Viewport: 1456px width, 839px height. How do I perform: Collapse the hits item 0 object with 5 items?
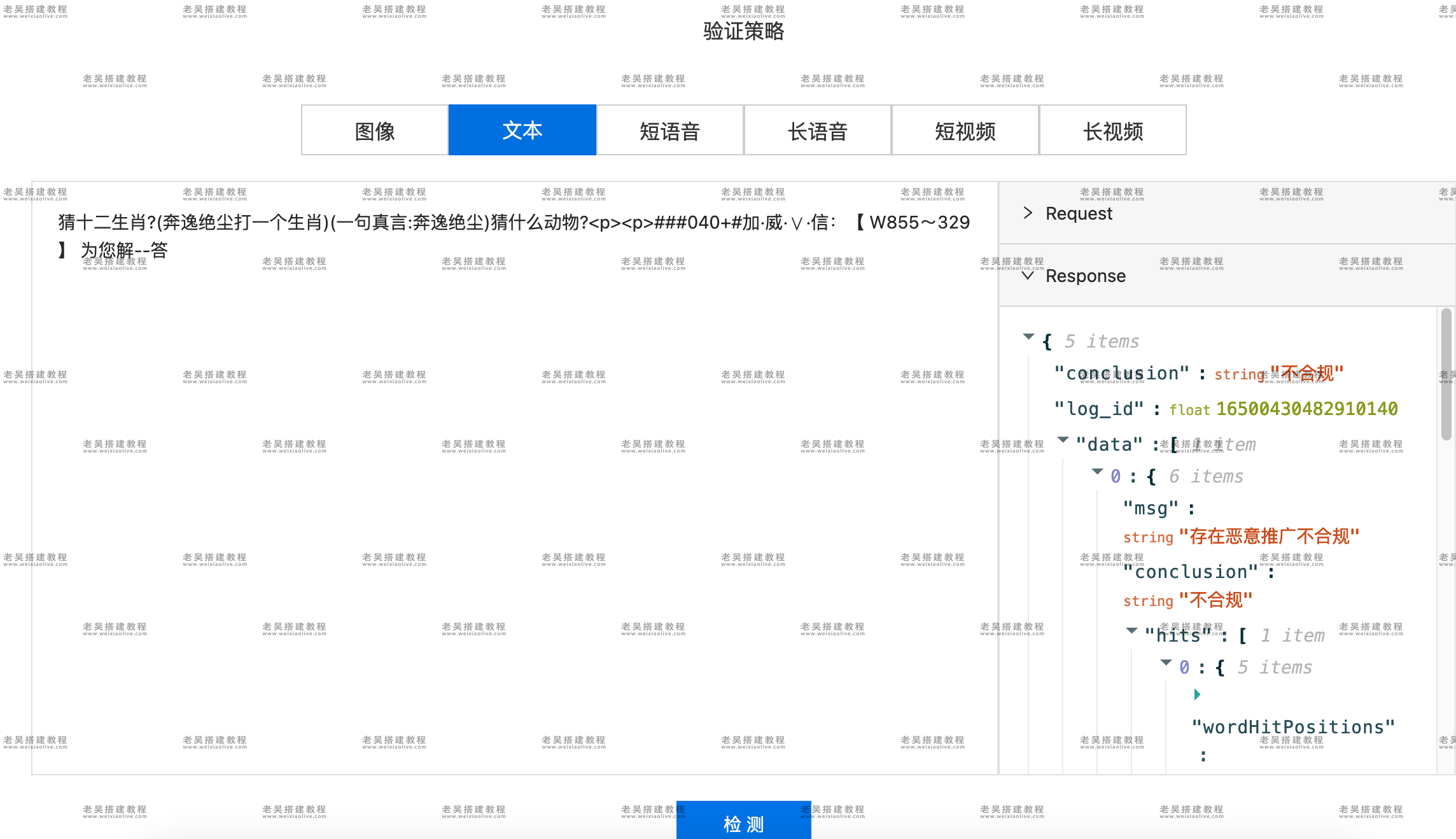click(x=1166, y=663)
